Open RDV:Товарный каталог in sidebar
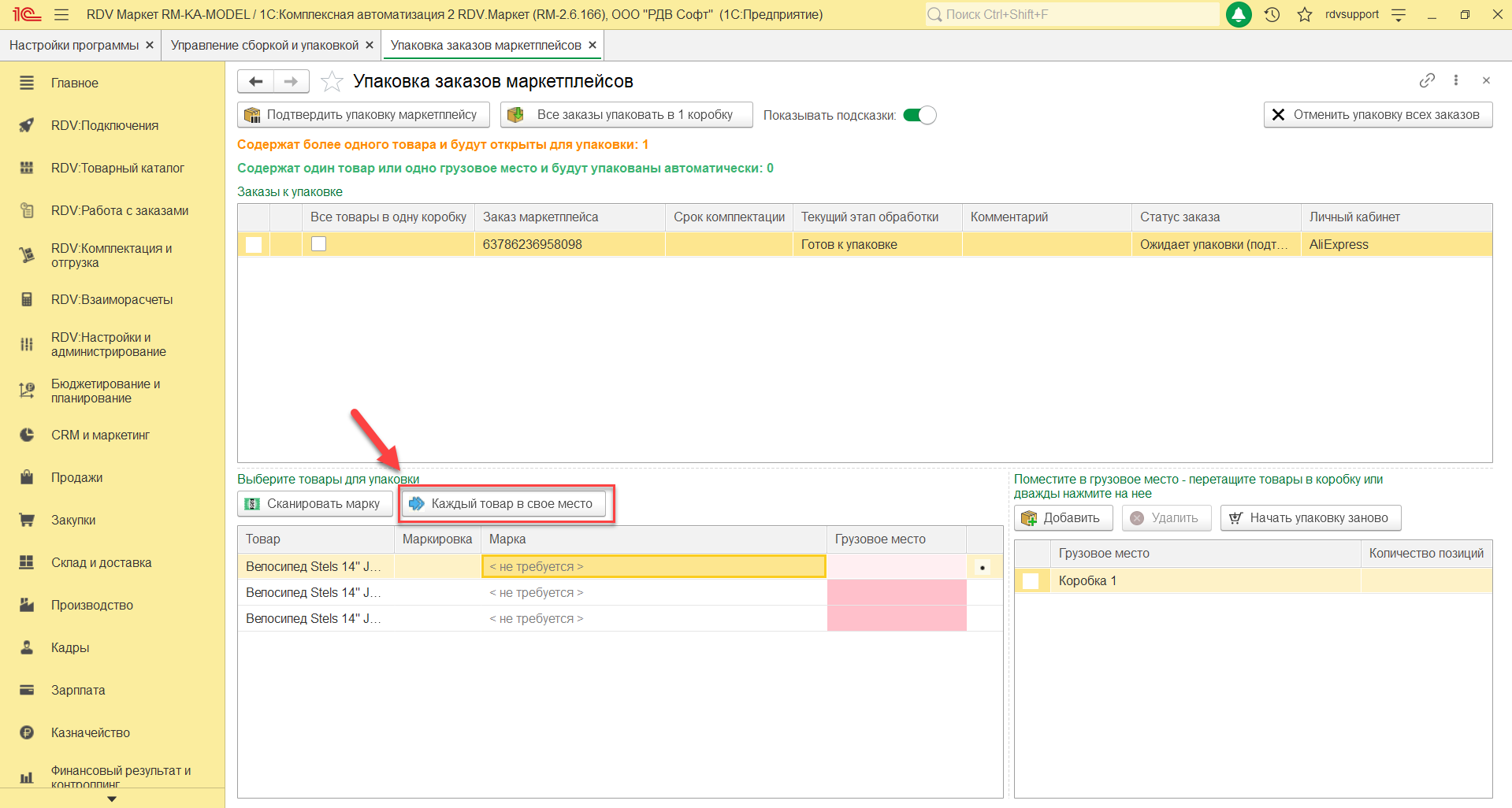This screenshot has height=808, width=1512. (117, 168)
